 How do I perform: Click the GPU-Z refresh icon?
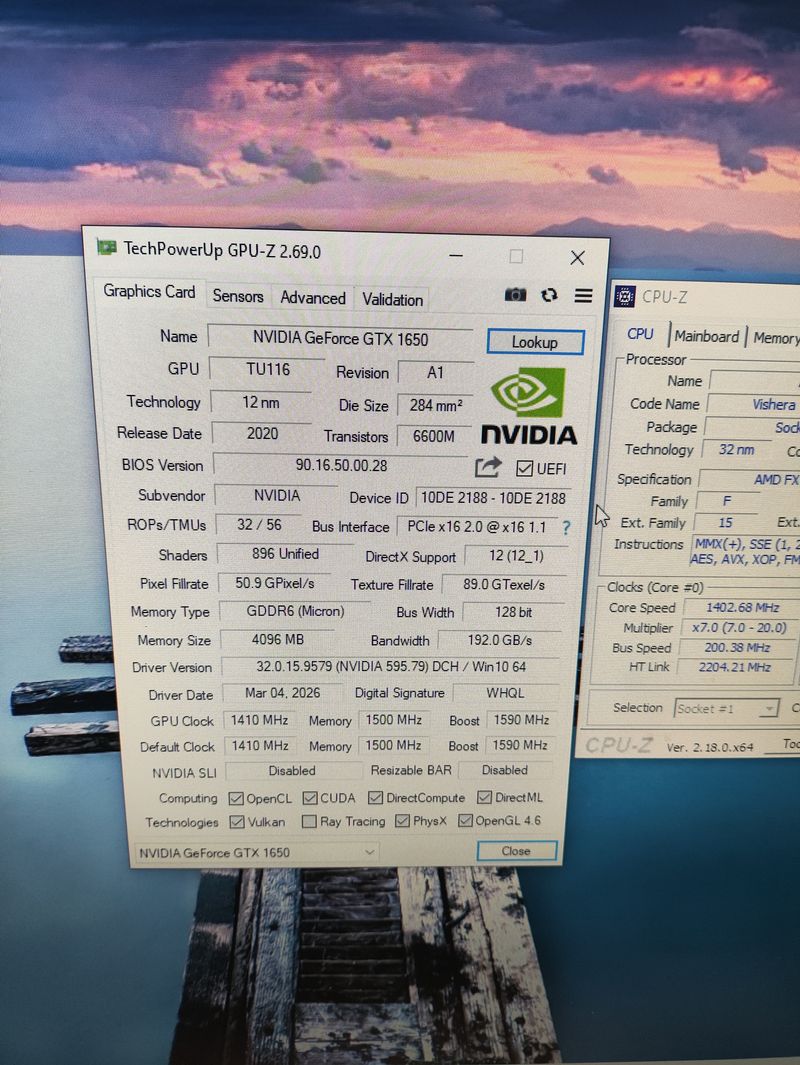click(x=549, y=295)
